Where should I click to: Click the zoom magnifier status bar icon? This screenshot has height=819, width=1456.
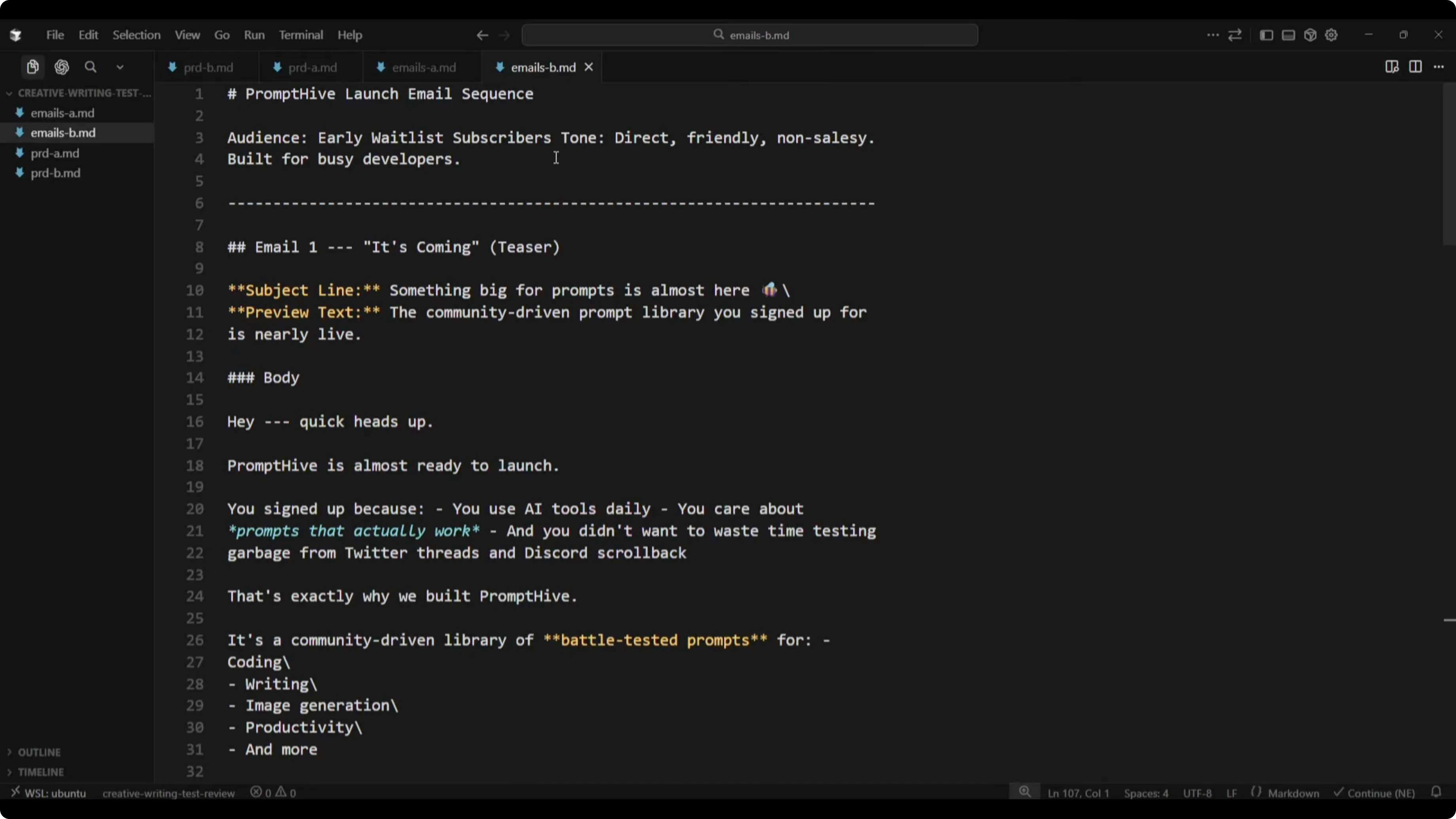pyautogui.click(x=1024, y=792)
